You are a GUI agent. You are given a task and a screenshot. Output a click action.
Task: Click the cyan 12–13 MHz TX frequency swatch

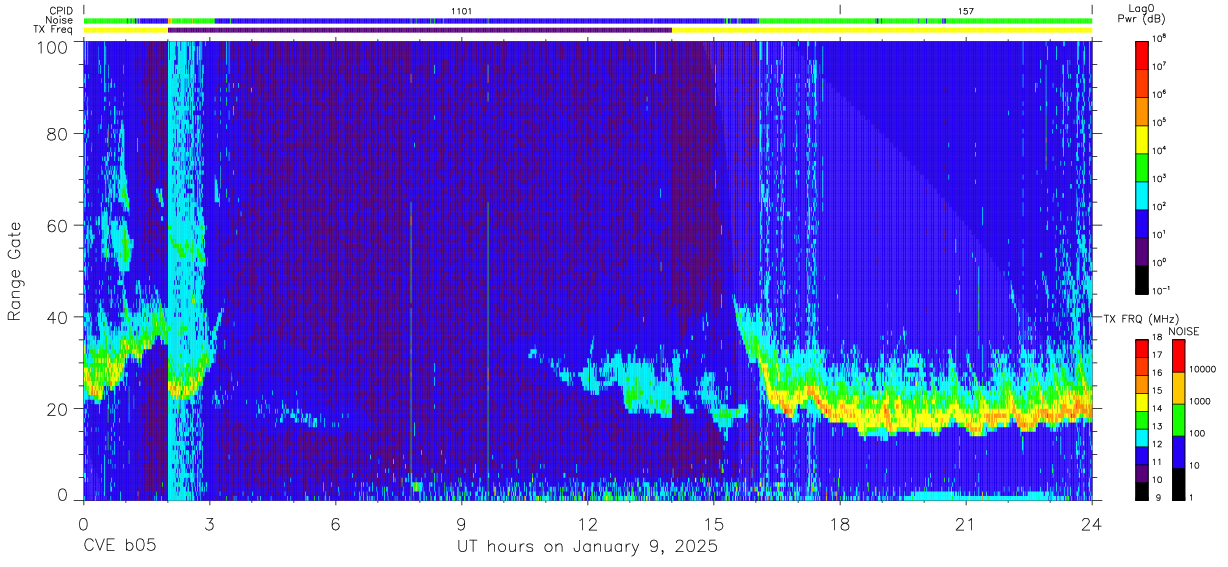[x=1143, y=437]
